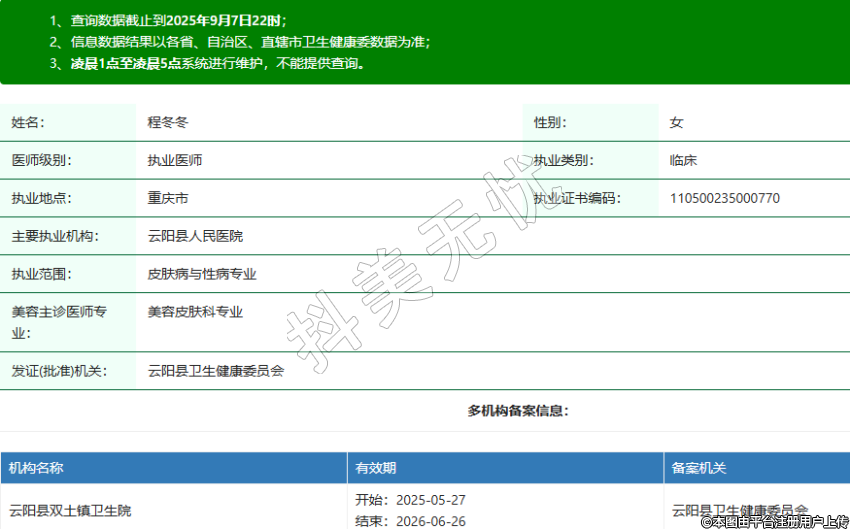Click the 备案机关 column header
This screenshot has height=529, width=850.
pos(699,468)
